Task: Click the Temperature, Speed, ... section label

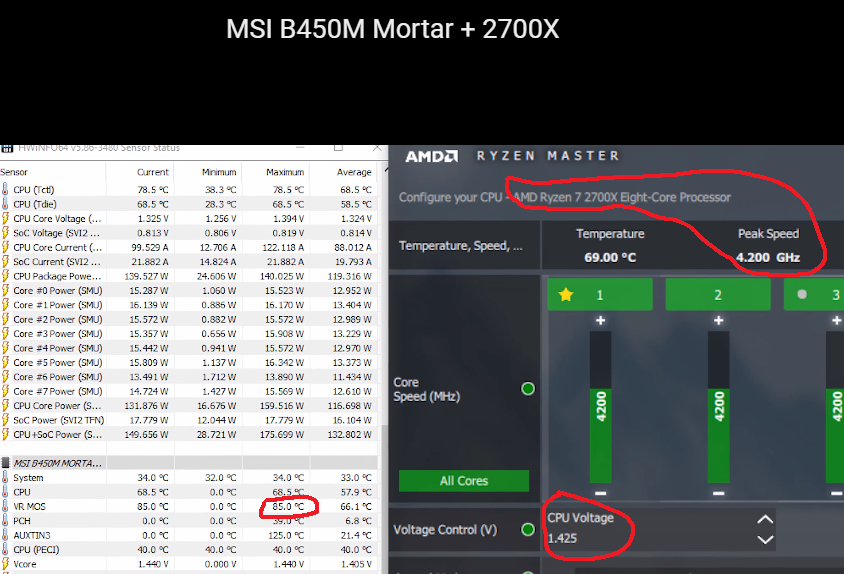Action: click(460, 246)
